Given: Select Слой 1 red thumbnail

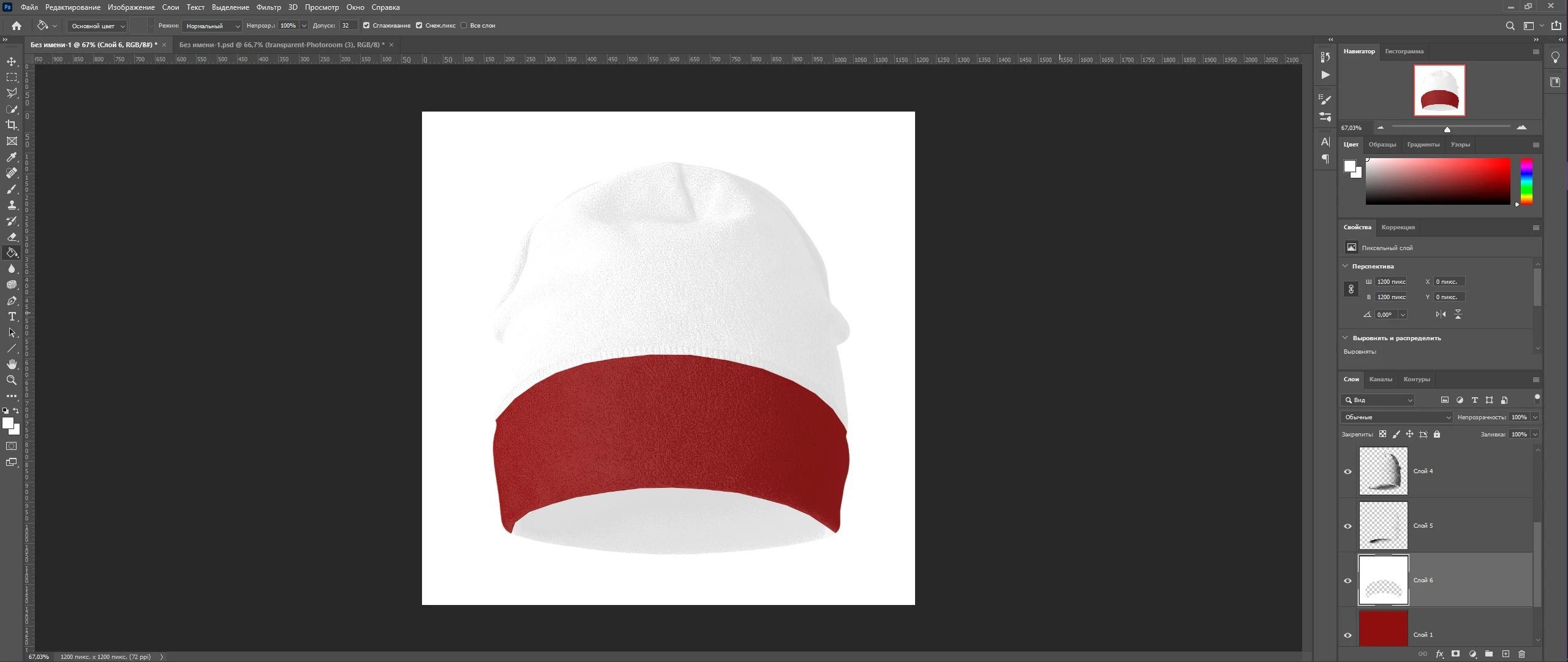Looking at the screenshot, I should point(1383,628).
